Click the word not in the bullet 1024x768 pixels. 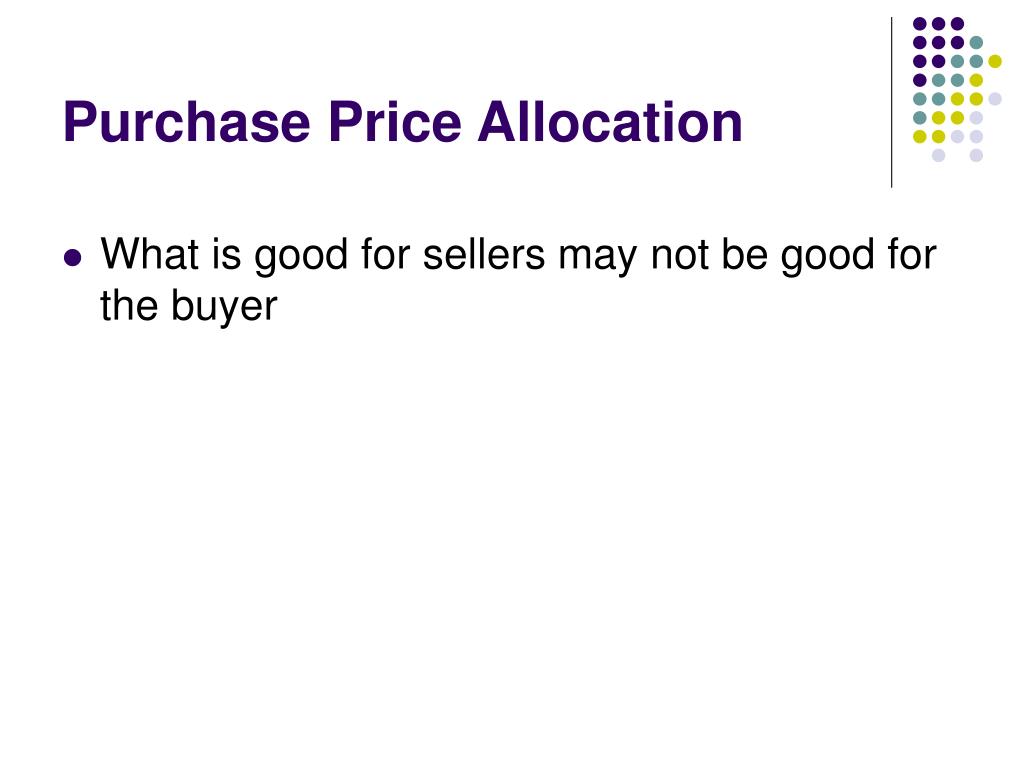[x=679, y=254]
